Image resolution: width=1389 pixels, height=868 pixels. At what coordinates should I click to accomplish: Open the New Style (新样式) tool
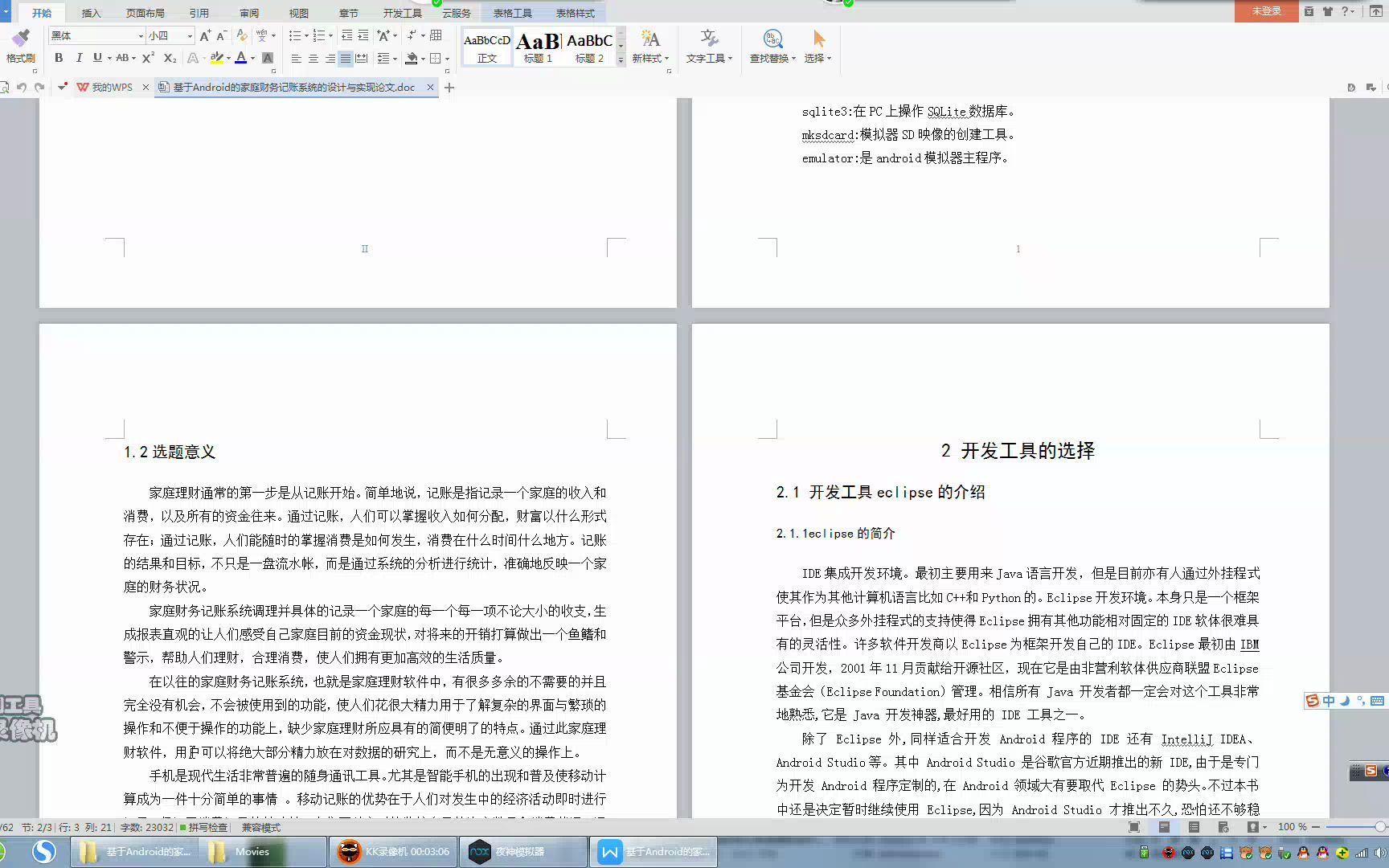649,46
